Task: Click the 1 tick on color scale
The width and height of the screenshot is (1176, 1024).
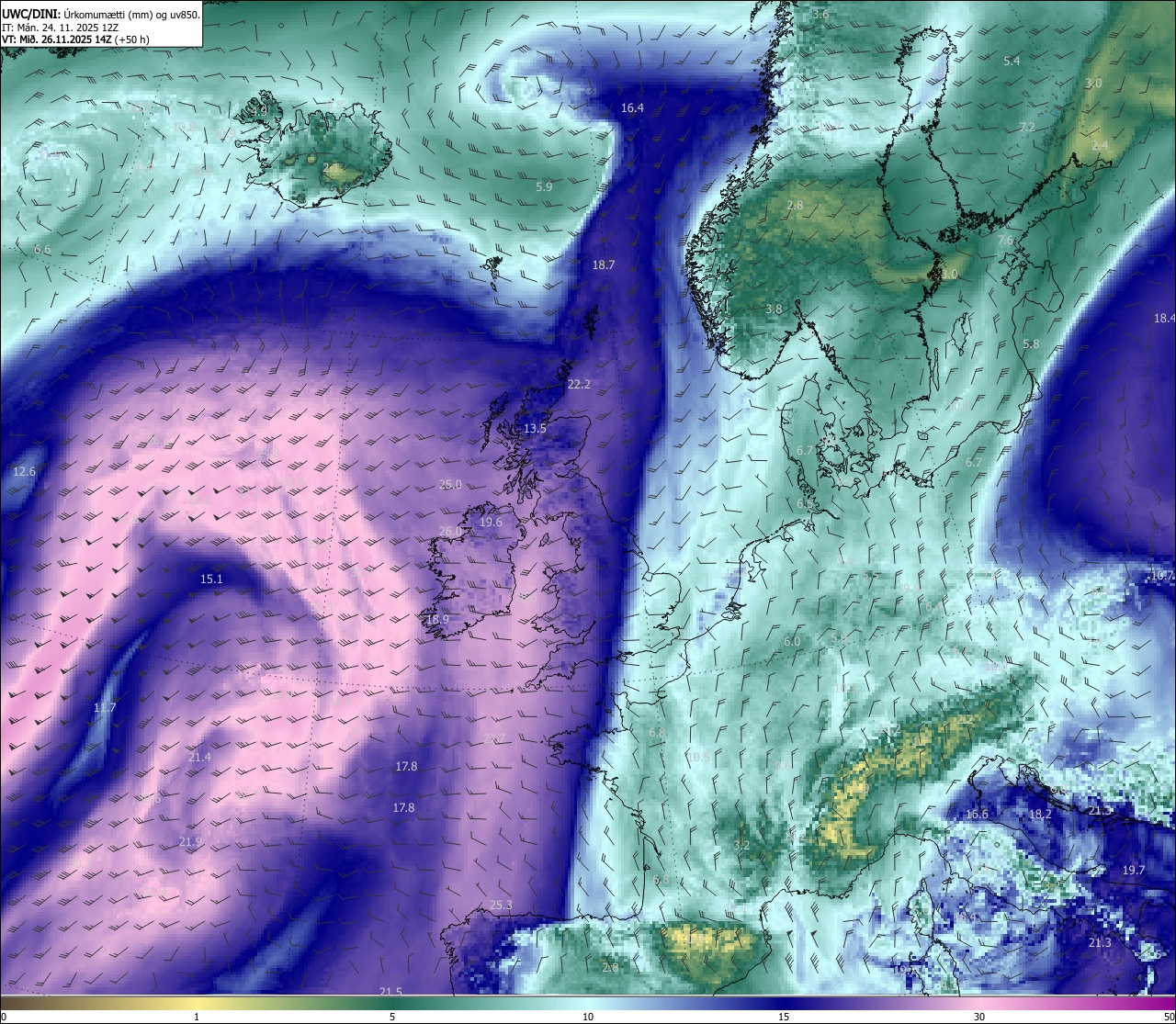Action: [197, 1017]
